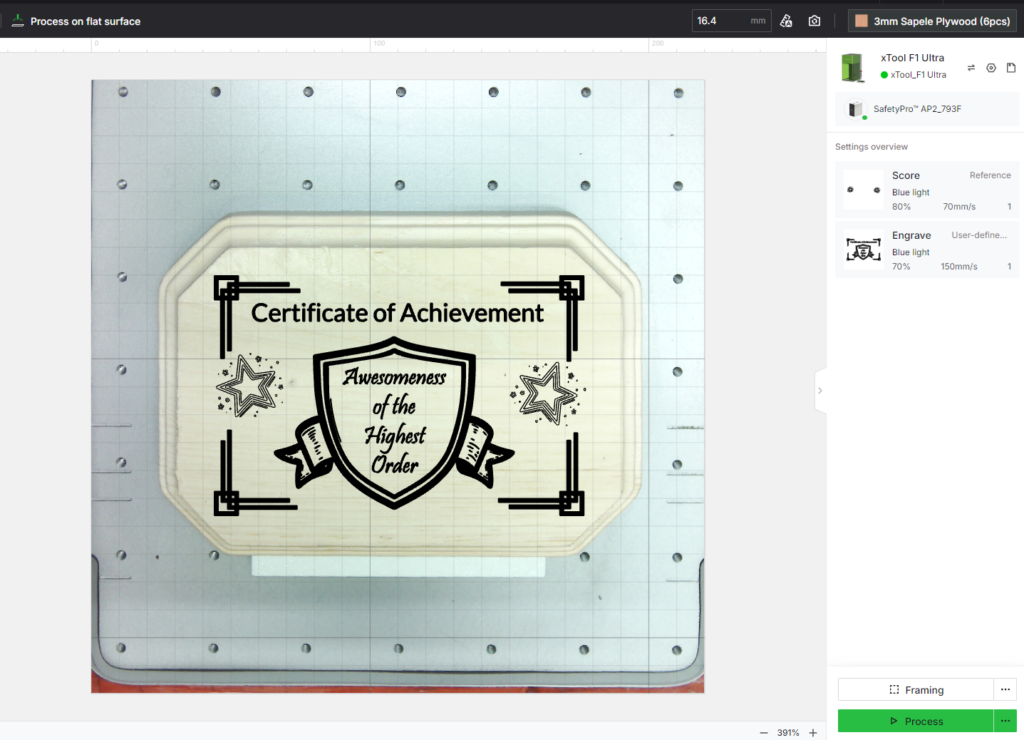Click the 391% zoom level value
1024x740 pixels.
788,733
